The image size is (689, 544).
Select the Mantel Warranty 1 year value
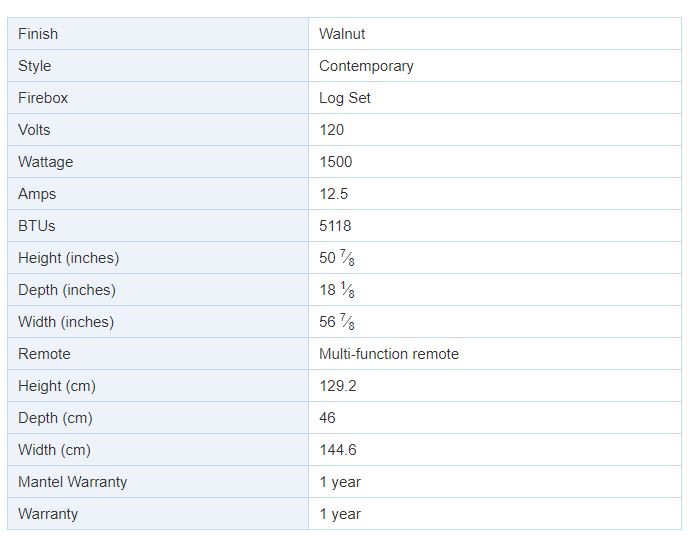tap(340, 482)
